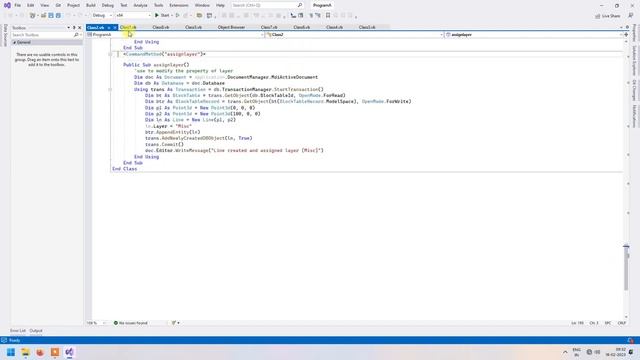
Task: Click the Windows Start button
Action: (11, 352)
